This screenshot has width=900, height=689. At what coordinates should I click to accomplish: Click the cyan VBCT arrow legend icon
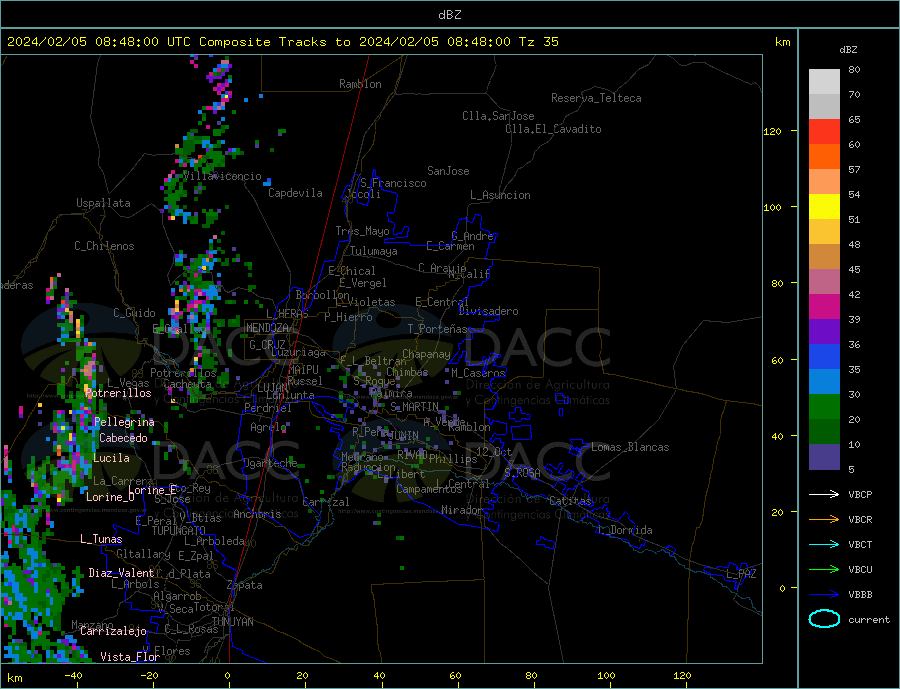(824, 544)
